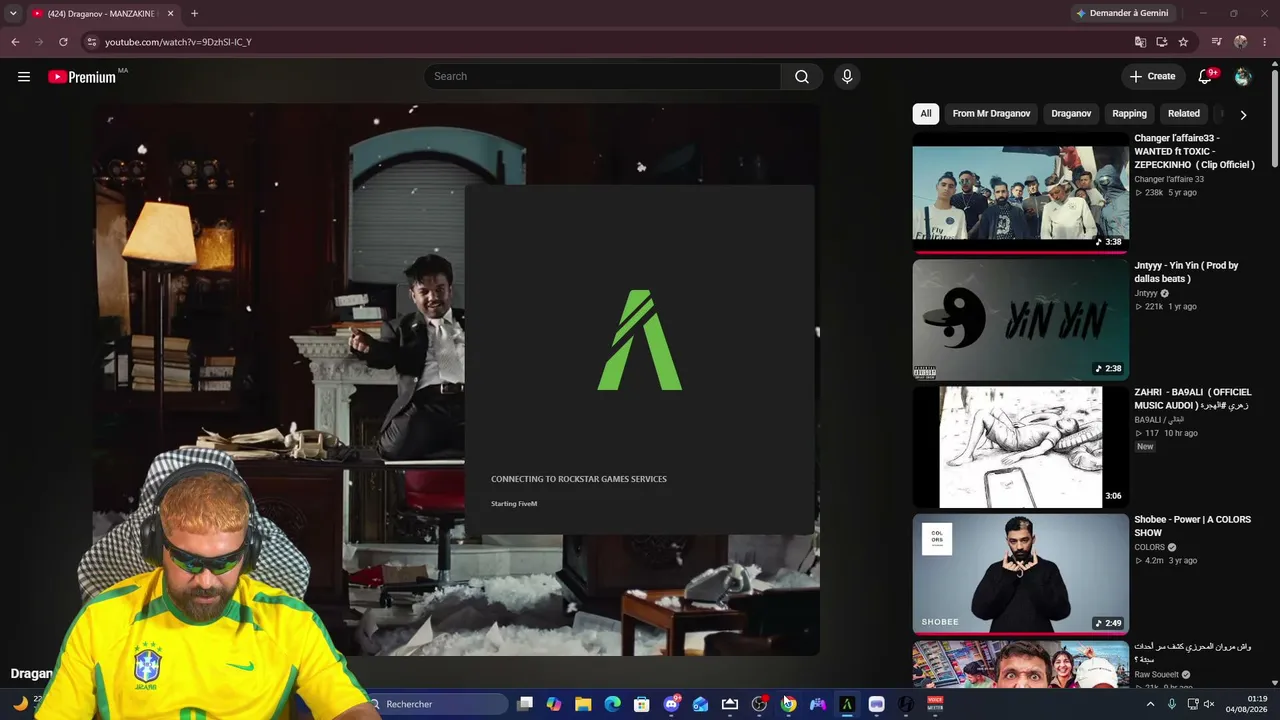Screen dimensions: 1280x720
Task: Open the Raw Soueelt channel link
Action: tap(1157, 675)
